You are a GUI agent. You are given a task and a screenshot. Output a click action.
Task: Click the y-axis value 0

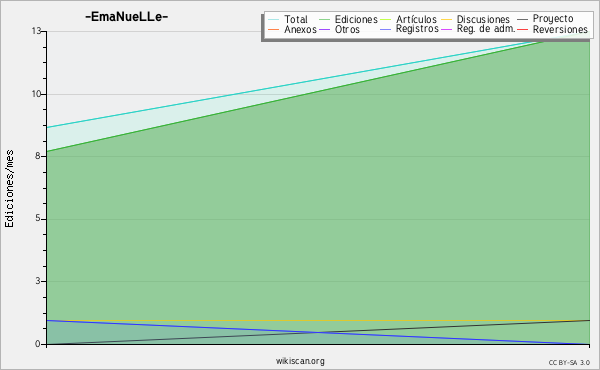pos(38,344)
